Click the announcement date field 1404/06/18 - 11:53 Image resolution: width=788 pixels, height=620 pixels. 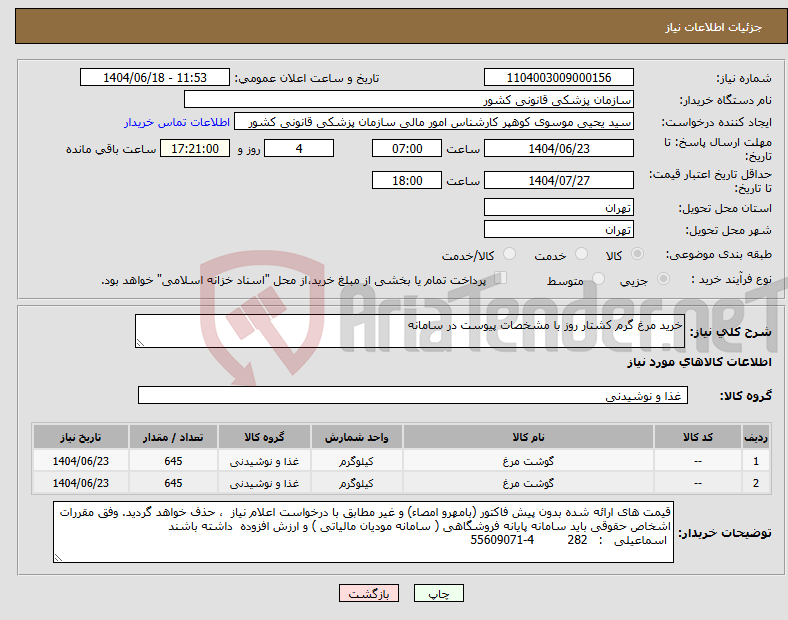155,78
